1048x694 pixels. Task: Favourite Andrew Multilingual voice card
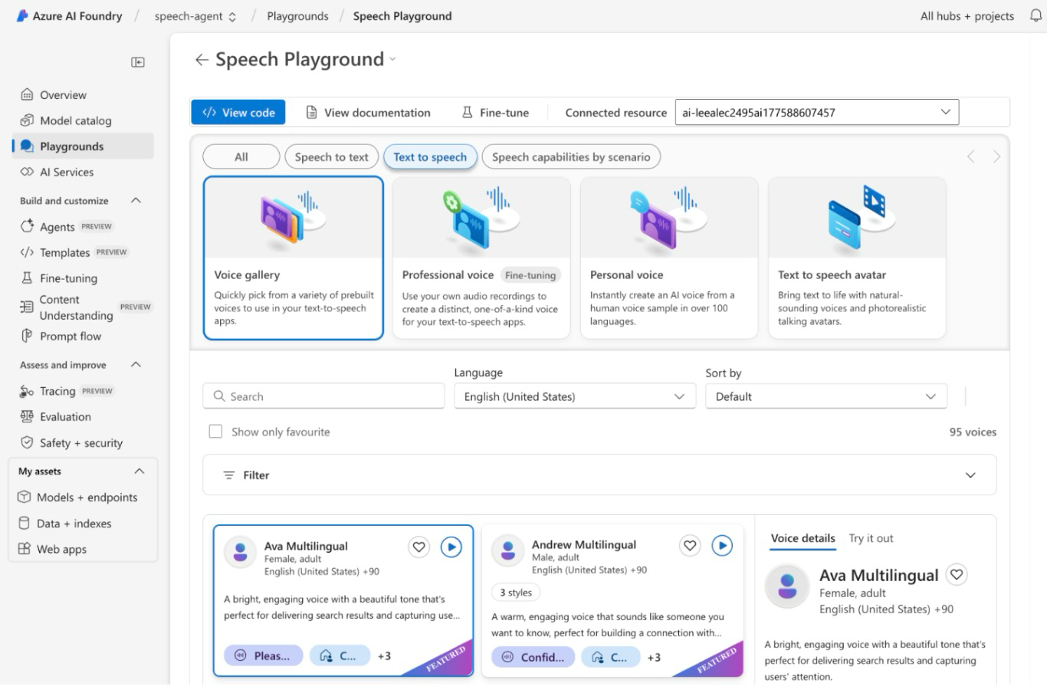point(690,546)
